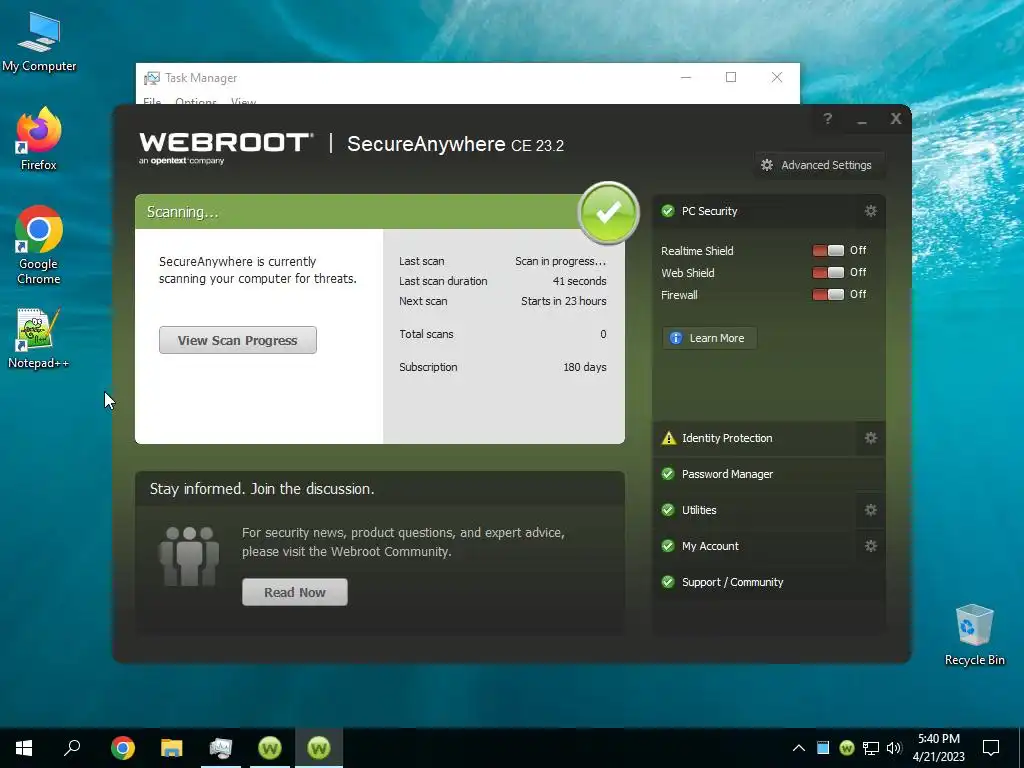
Task: Toggle the Web Shield switch
Action: click(x=828, y=272)
